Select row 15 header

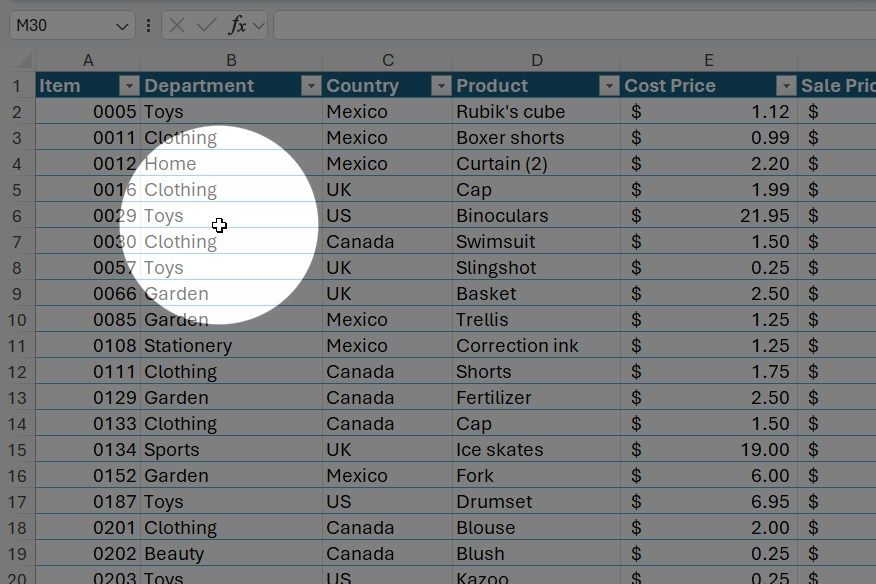[x=17, y=450]
